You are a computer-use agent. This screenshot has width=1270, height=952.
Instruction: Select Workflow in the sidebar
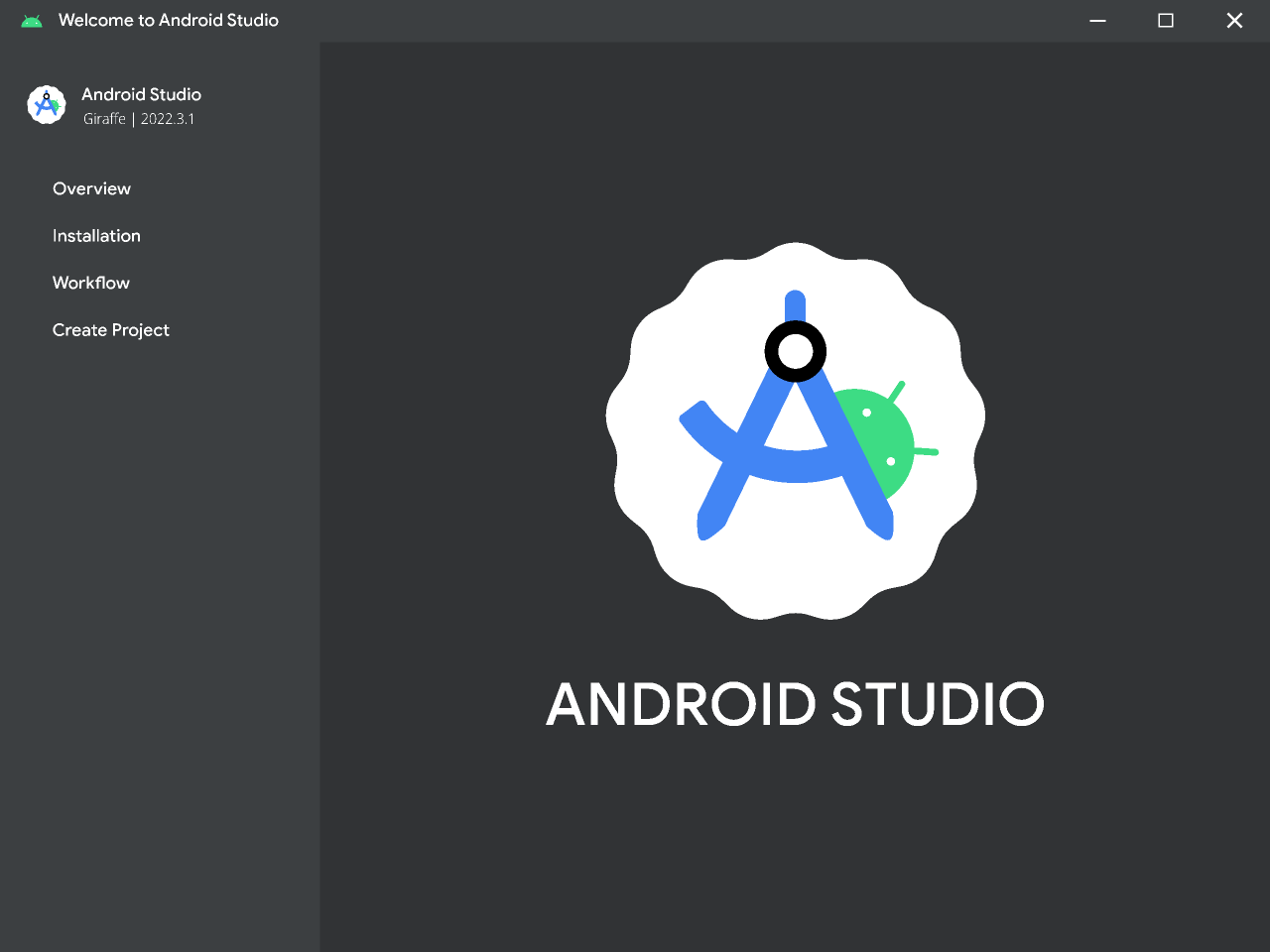[91, 283]
